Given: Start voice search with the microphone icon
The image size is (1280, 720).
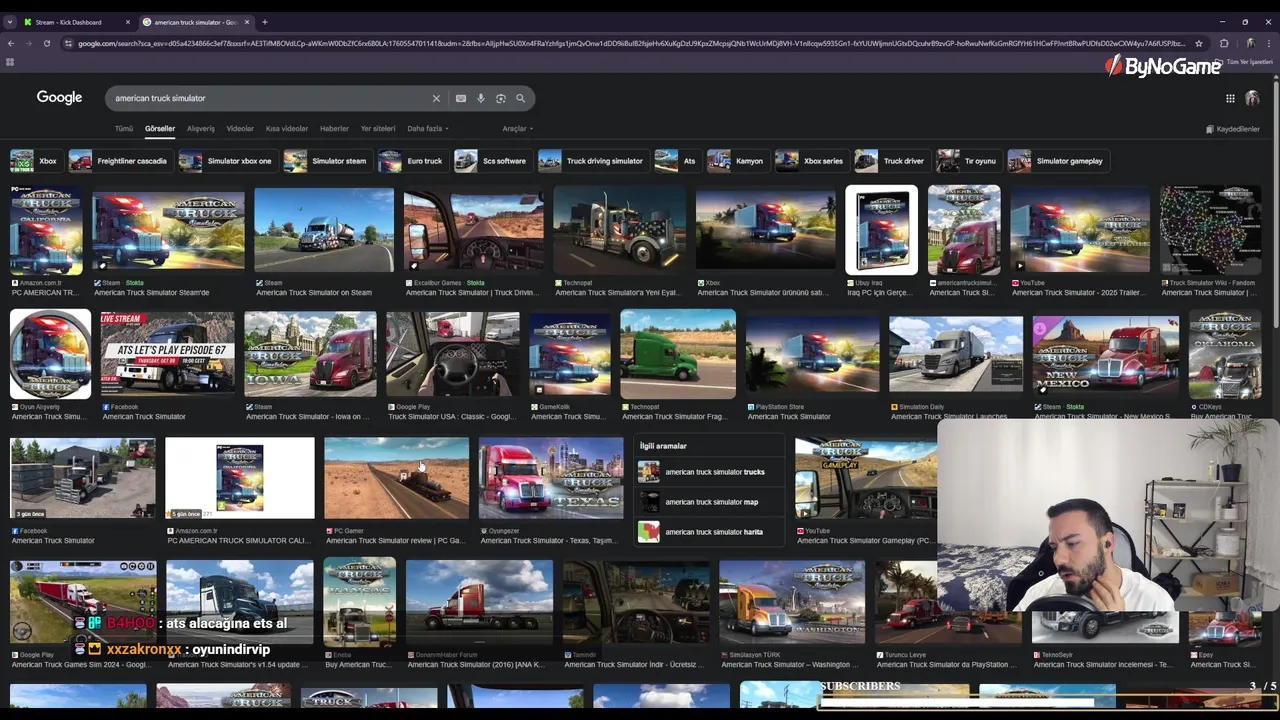Looking at the screenshot, I should pos(481,98).
